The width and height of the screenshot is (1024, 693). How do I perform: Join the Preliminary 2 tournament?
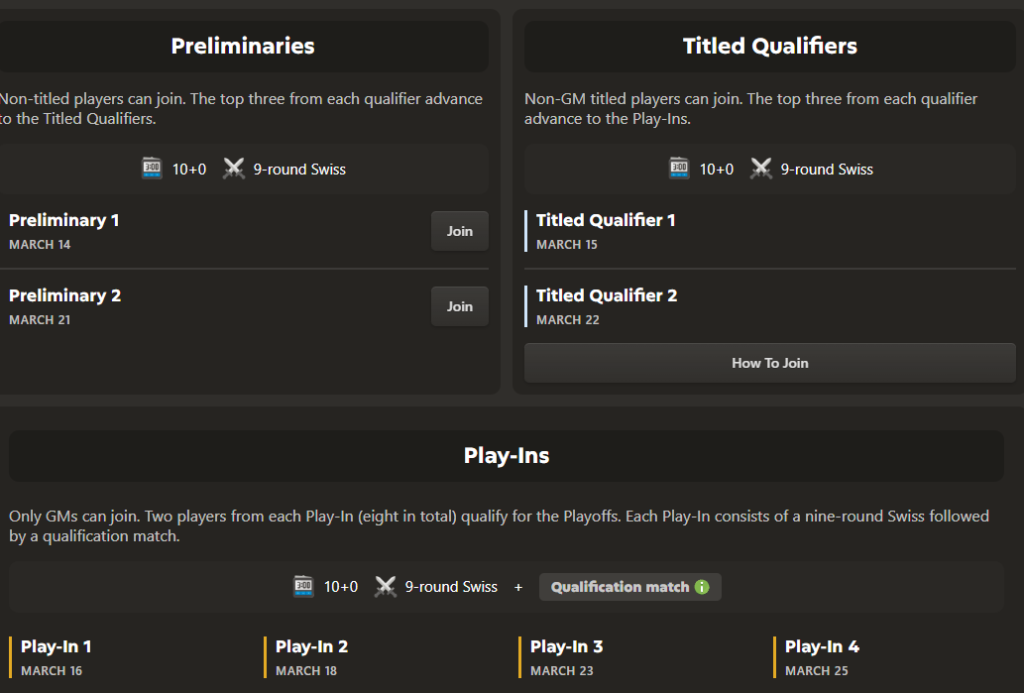459,307
